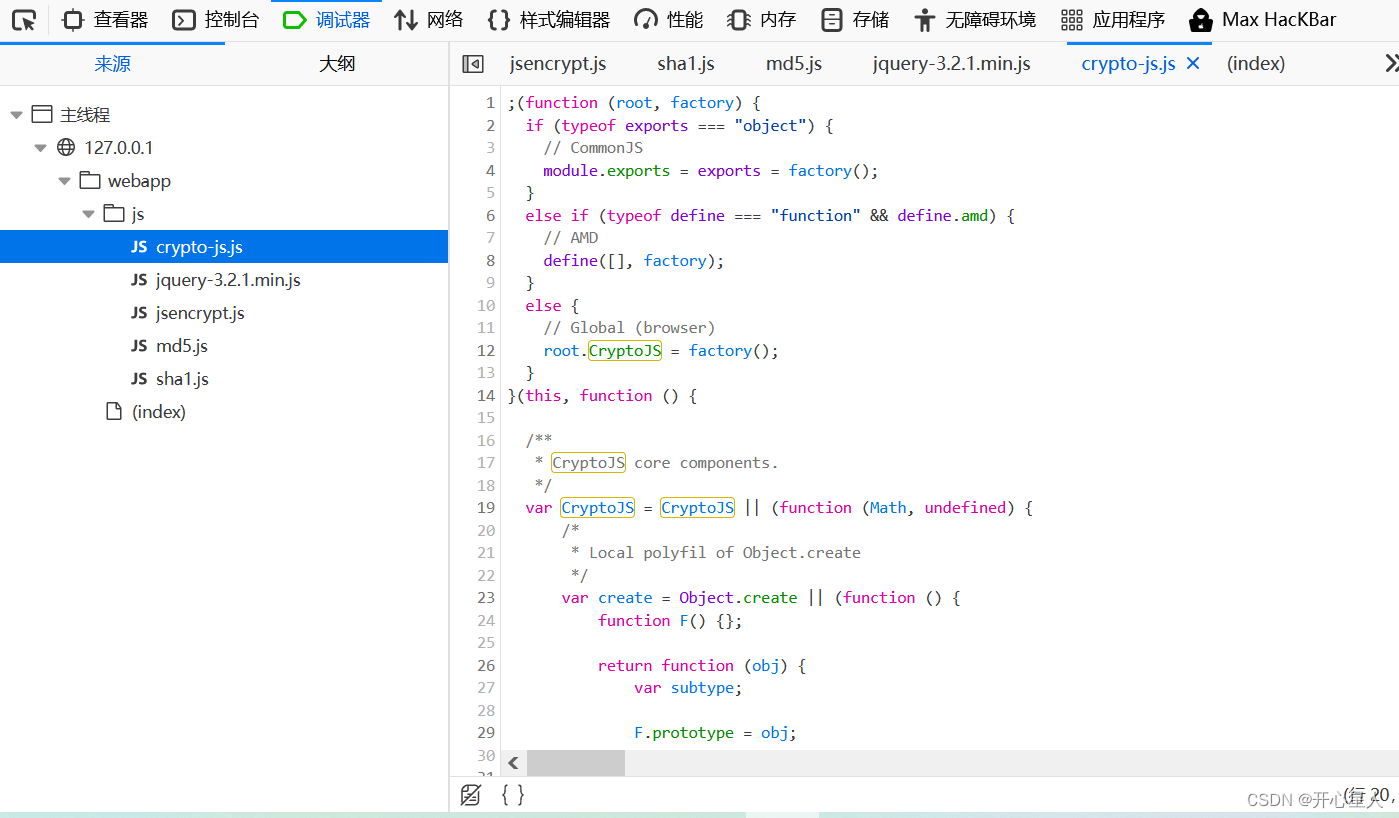The width and height of the screenshot is (1399, 818).
Task: Switch to jquery-3.2.1.min.js editor tab
Action: [951, 64]
